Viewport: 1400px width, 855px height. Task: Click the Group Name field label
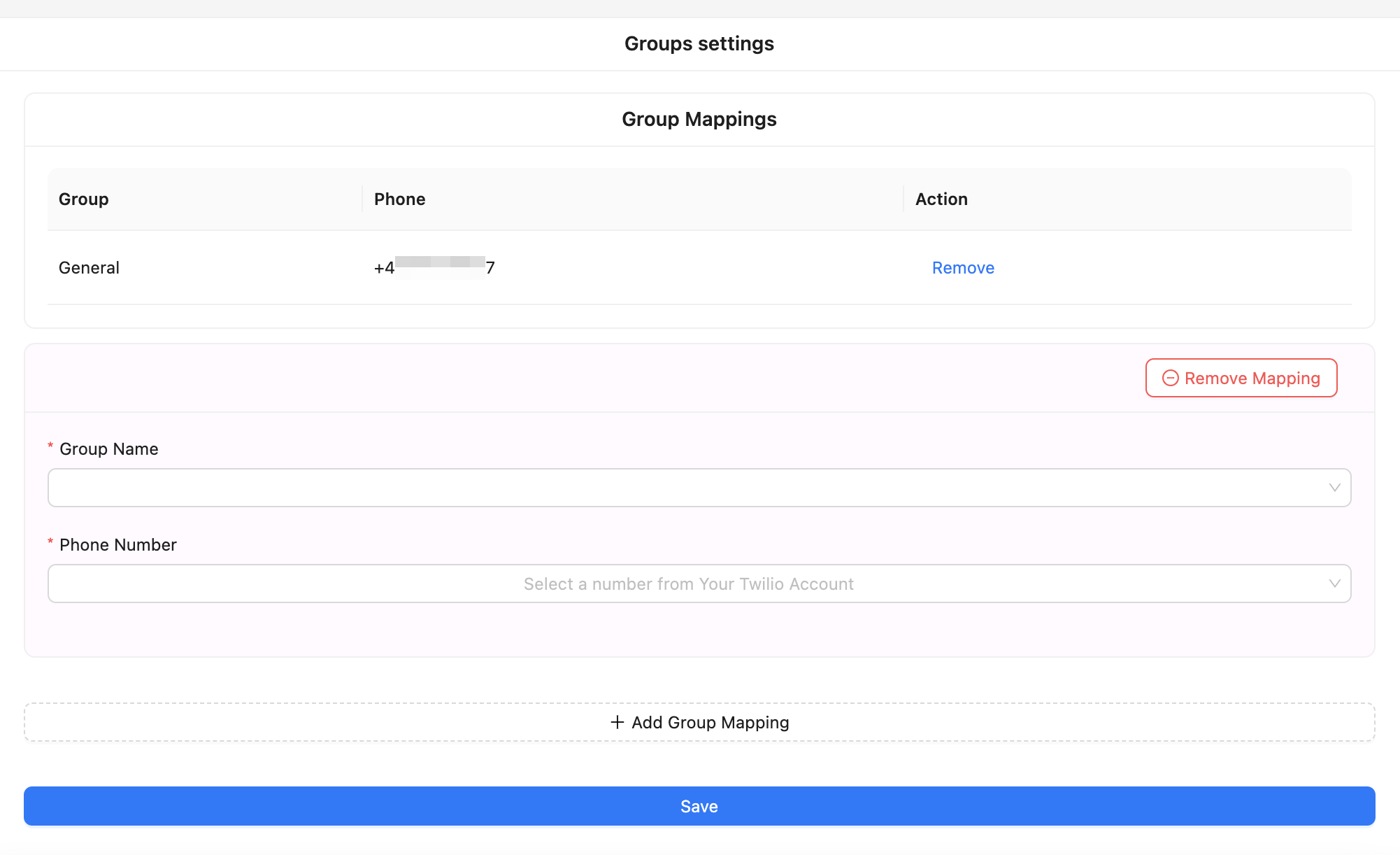[x=109, y=449]
